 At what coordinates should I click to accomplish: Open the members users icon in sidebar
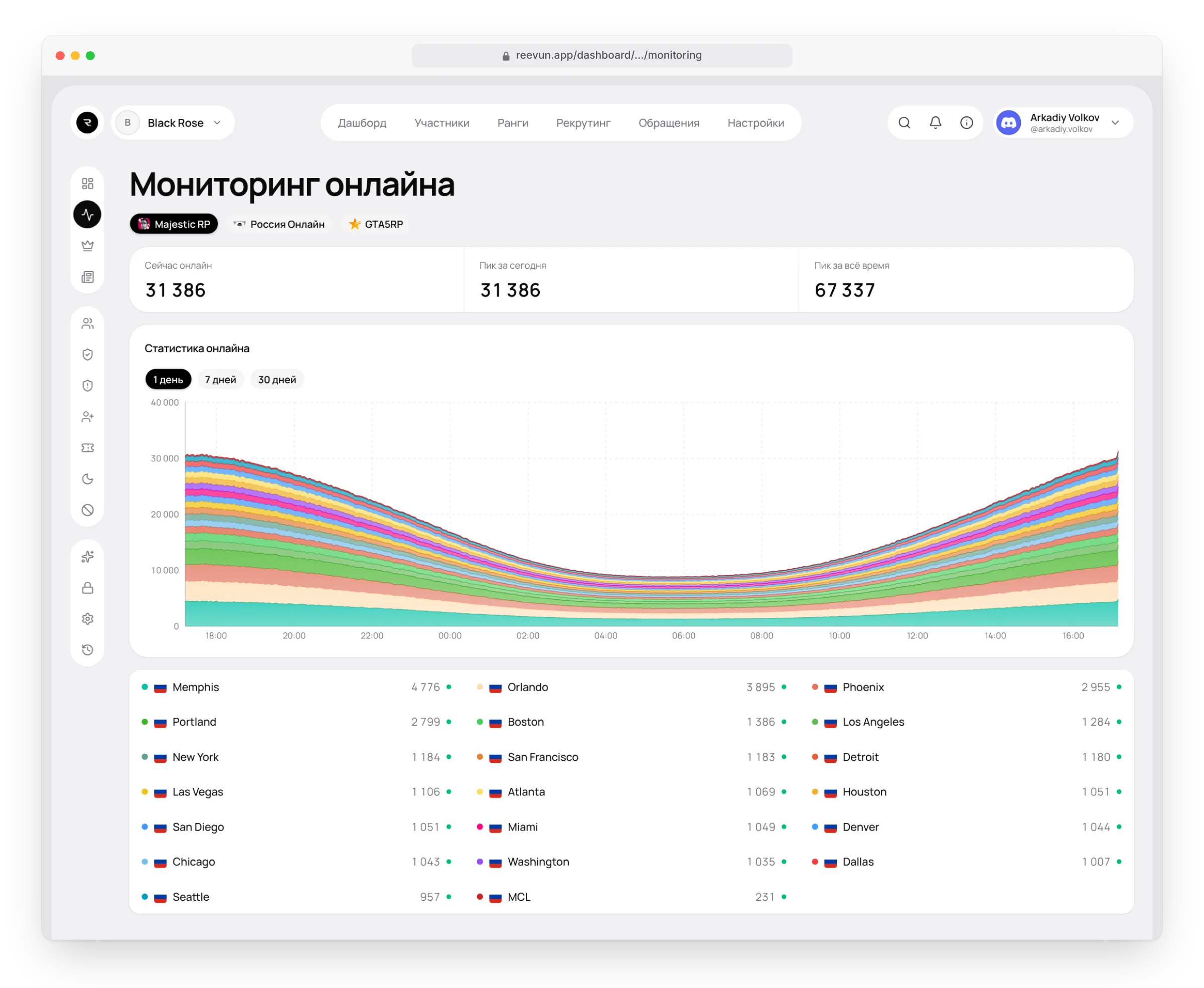coord(87,323)
